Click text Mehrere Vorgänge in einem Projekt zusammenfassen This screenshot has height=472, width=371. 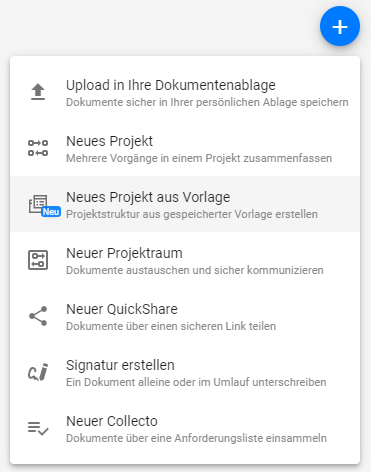click(199, 158)
